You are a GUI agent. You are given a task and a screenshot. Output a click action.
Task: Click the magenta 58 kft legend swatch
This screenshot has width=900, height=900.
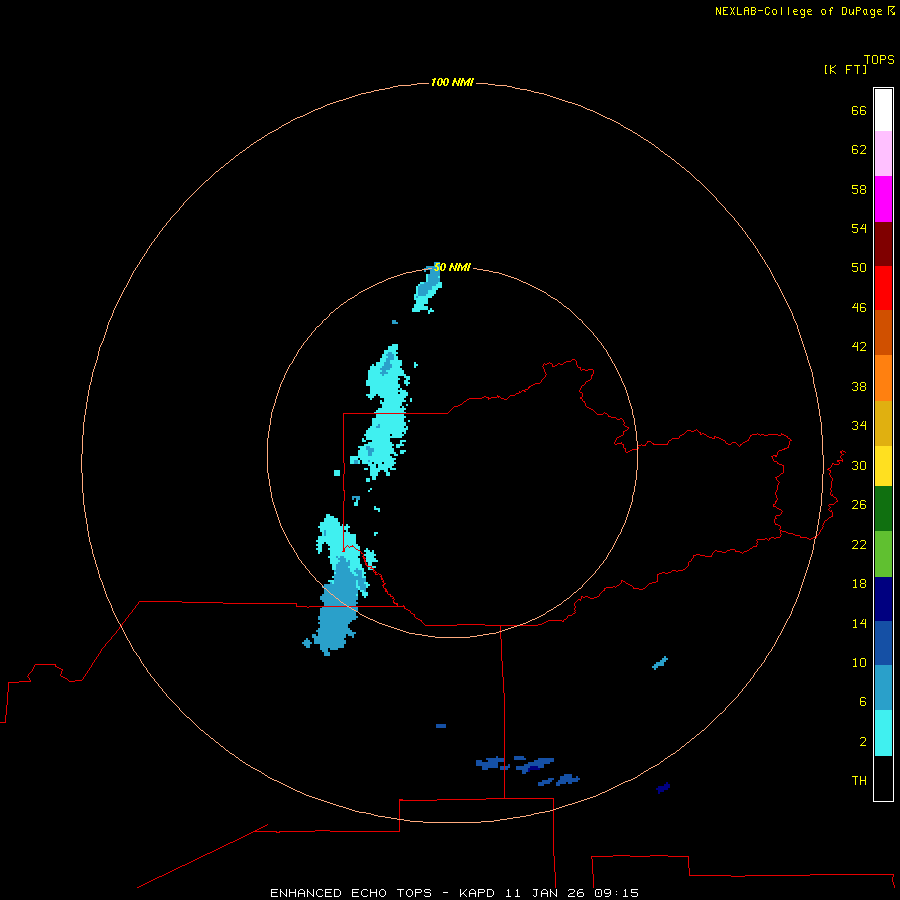click(x=883, y=199)
